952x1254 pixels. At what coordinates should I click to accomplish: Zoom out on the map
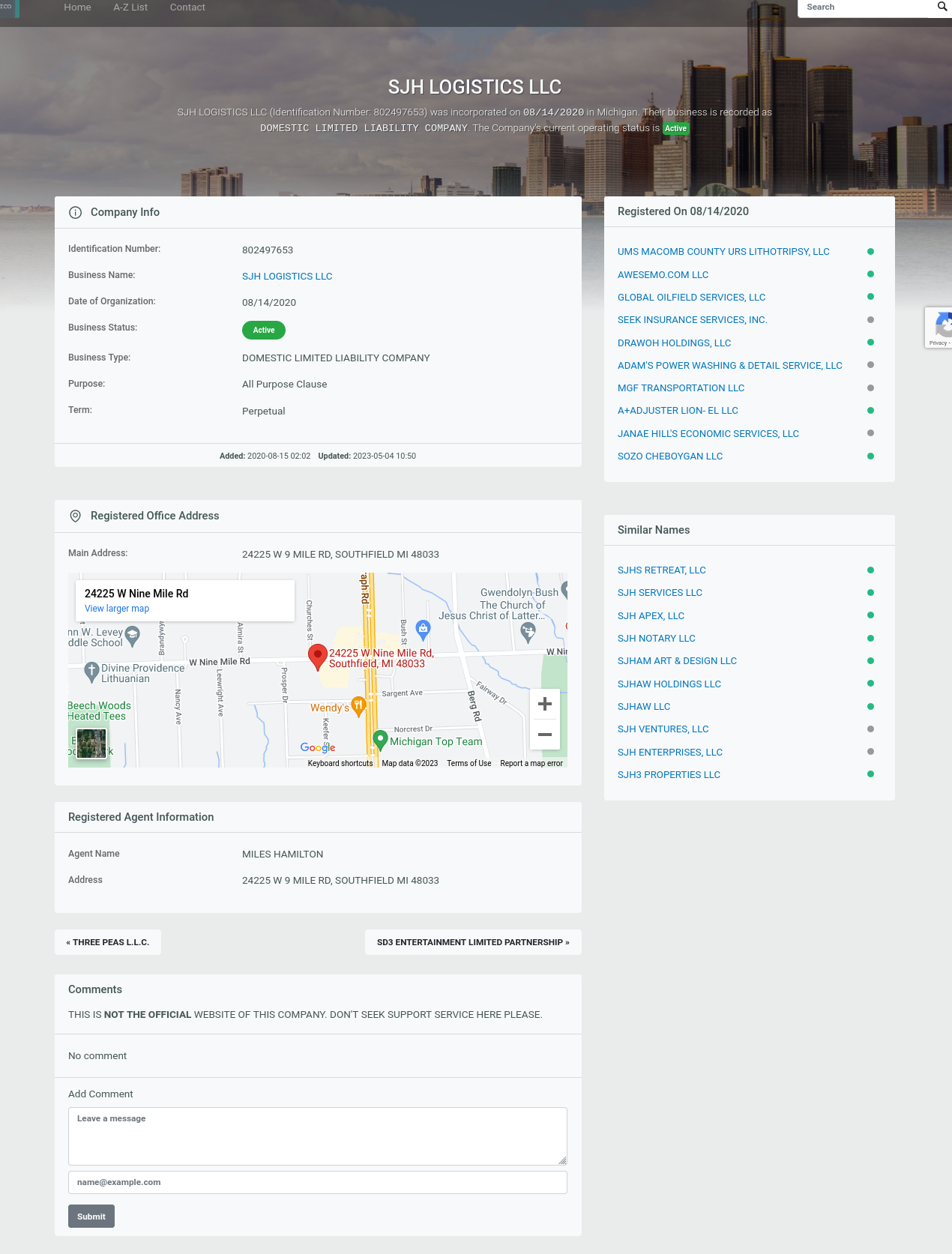click(x=545, y=735)
